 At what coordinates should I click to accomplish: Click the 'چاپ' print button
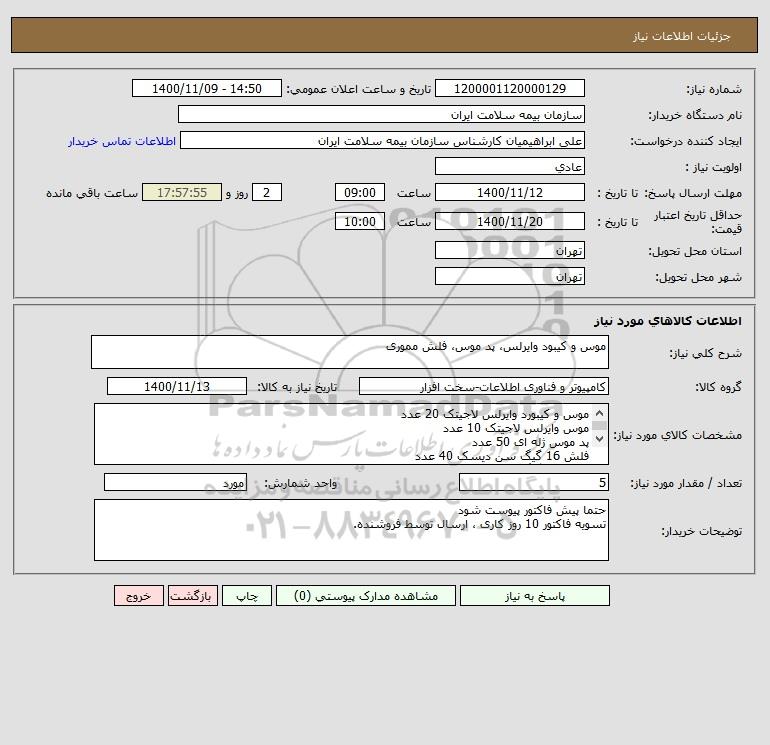coord(247,596)
